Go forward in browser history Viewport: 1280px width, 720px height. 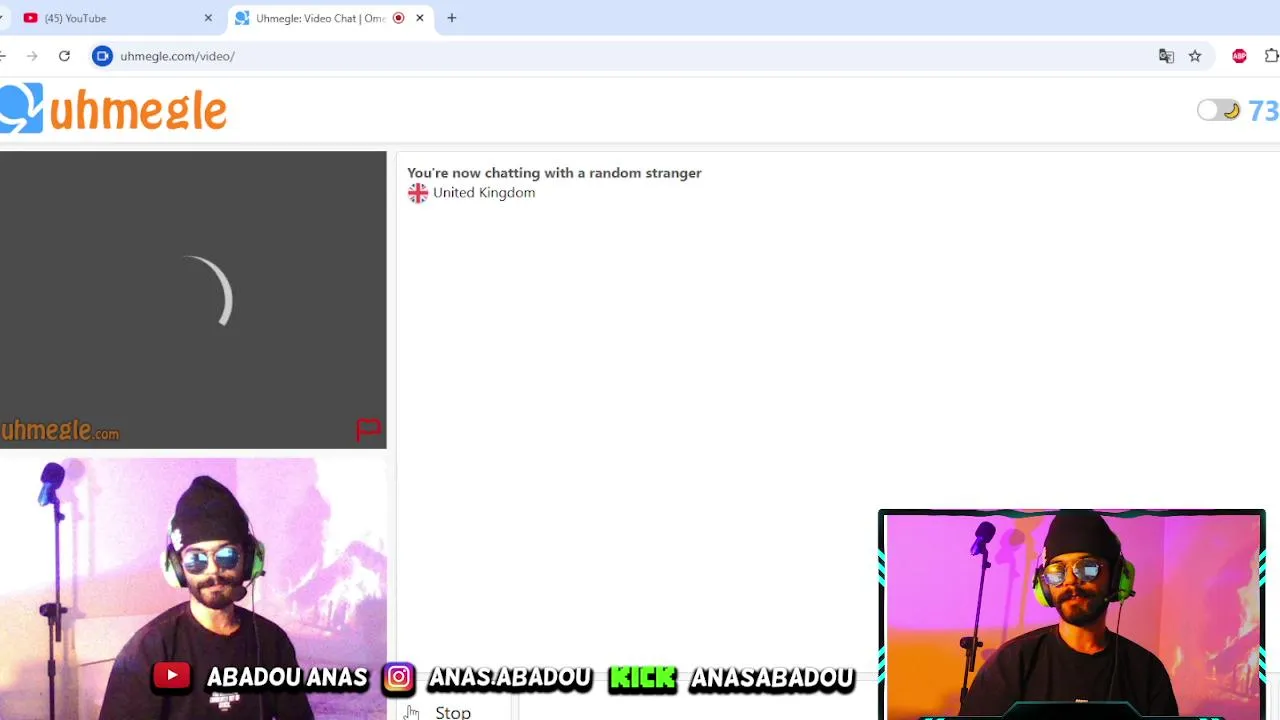click(x=32, y=56)
